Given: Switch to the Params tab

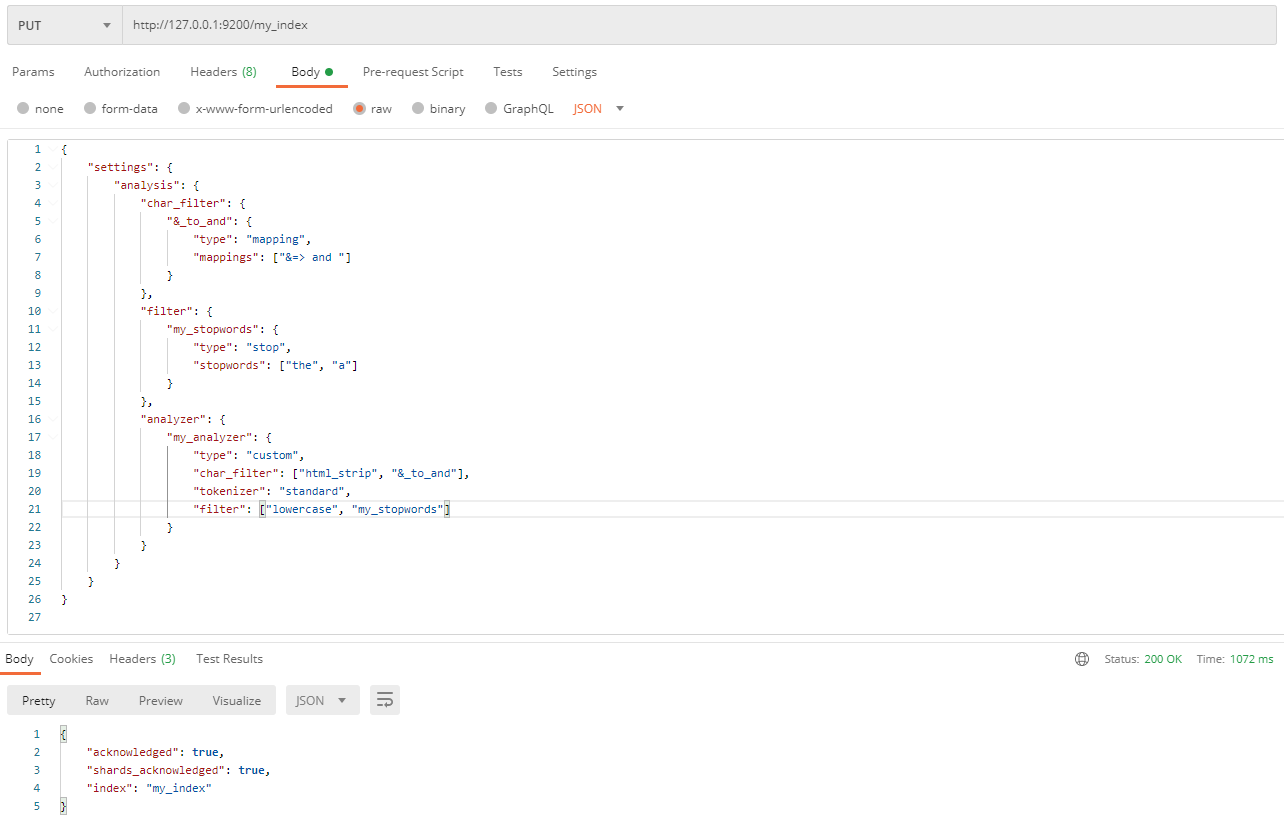Looking at the screenshot, I should 33,72.
